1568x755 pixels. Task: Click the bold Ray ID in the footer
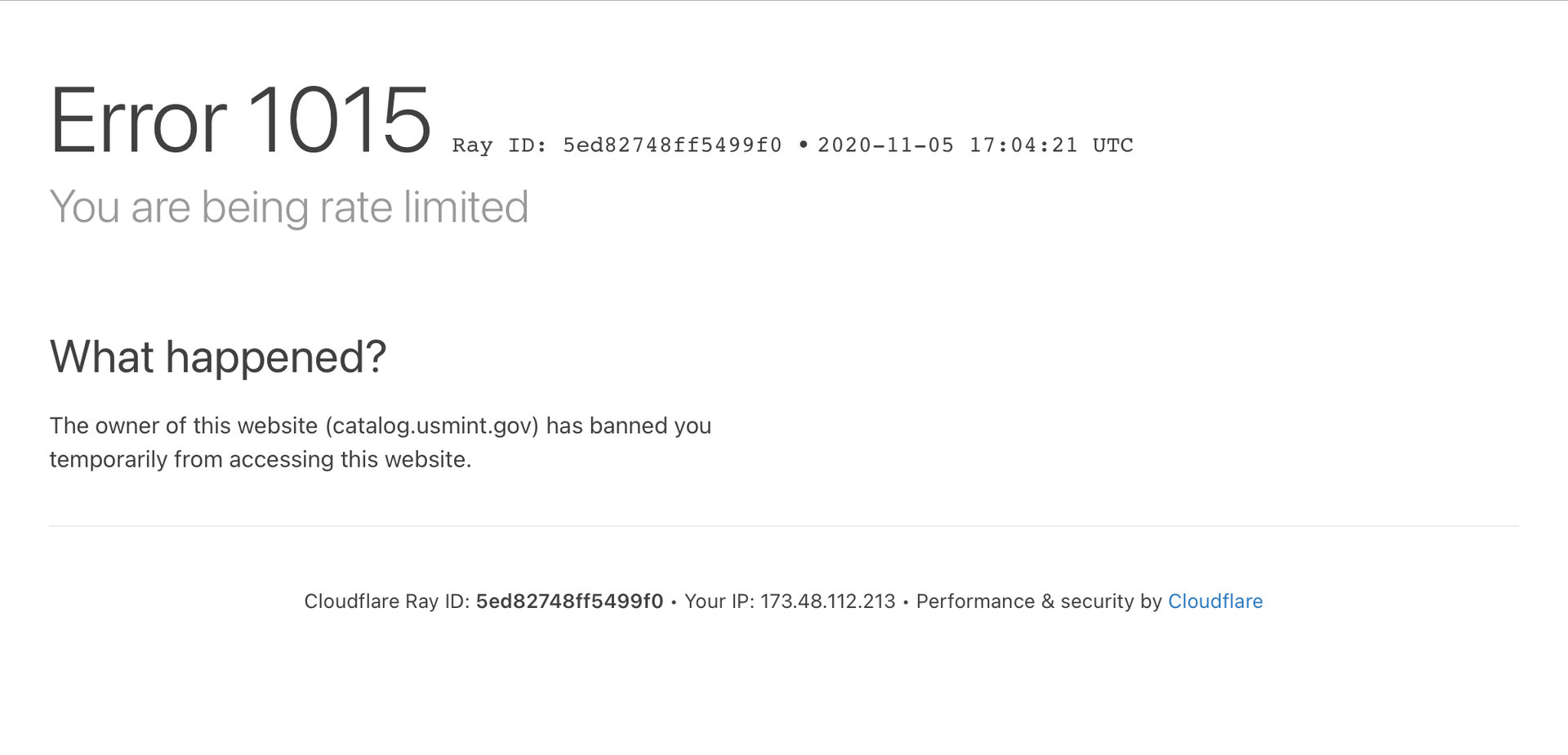tap(569, 601)
